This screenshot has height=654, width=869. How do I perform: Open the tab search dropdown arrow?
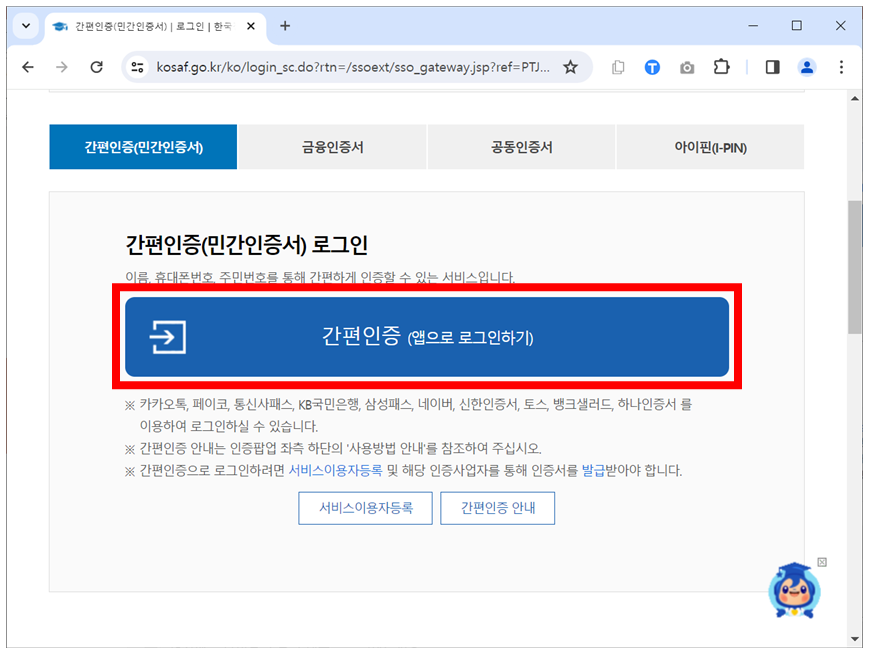[25, 26]
